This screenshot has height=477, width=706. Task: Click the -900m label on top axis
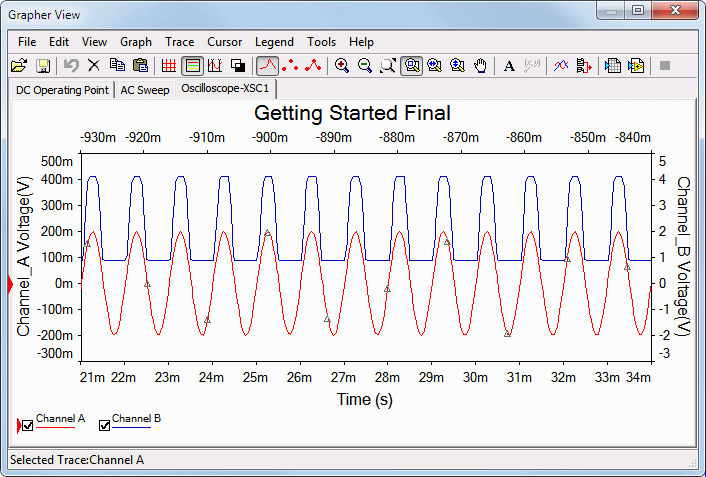click(270, 137)
